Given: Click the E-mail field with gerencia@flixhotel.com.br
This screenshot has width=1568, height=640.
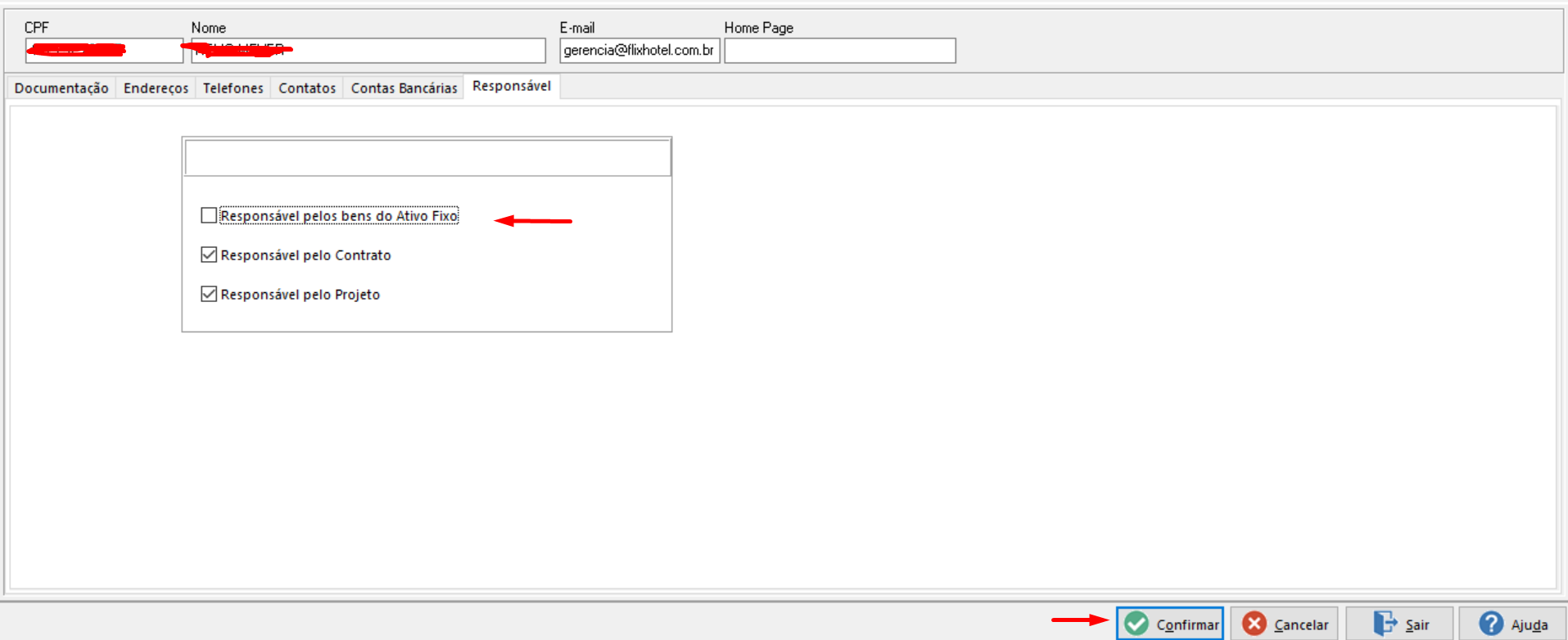Looking at the screenshot, I should point(639,50).
